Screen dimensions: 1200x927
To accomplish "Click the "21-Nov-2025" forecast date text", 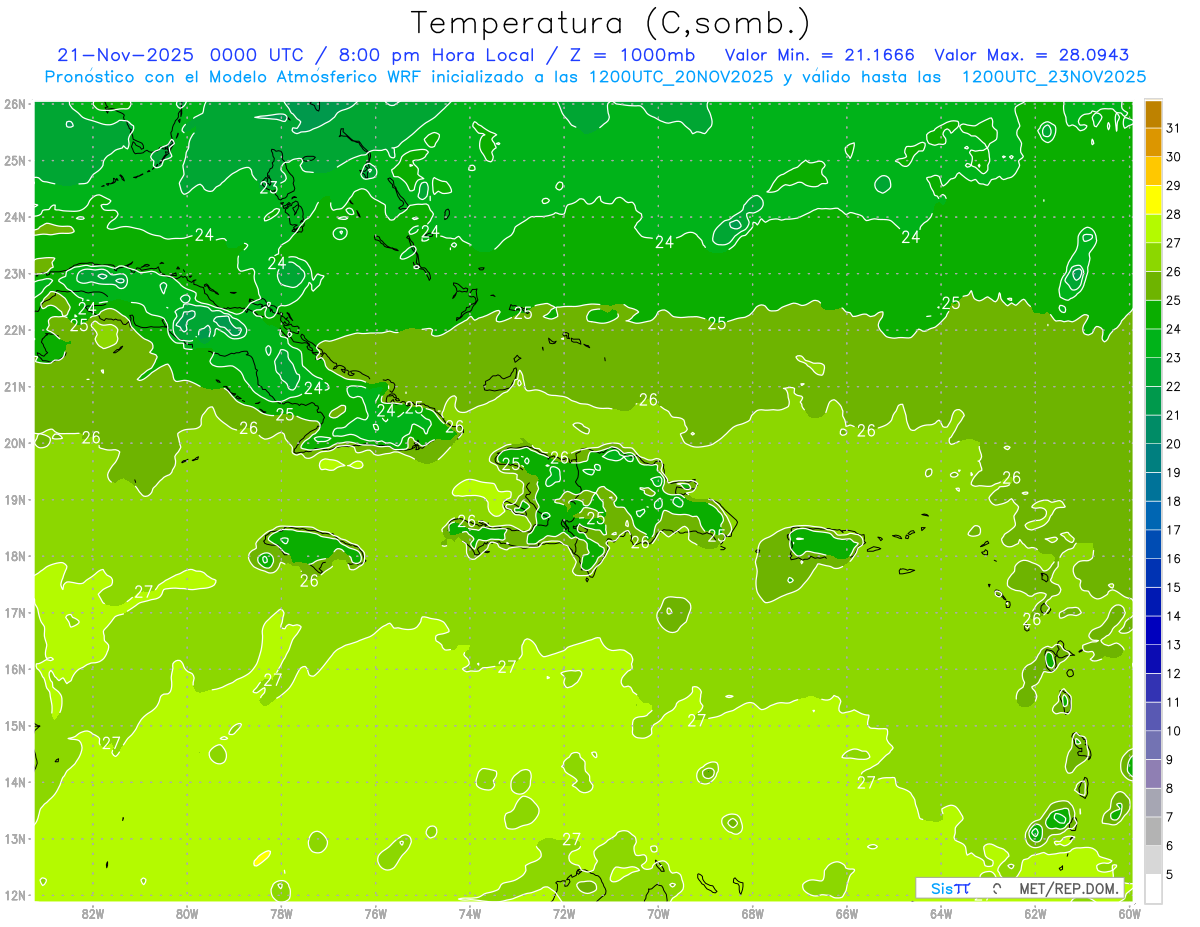I will point(125,55).
